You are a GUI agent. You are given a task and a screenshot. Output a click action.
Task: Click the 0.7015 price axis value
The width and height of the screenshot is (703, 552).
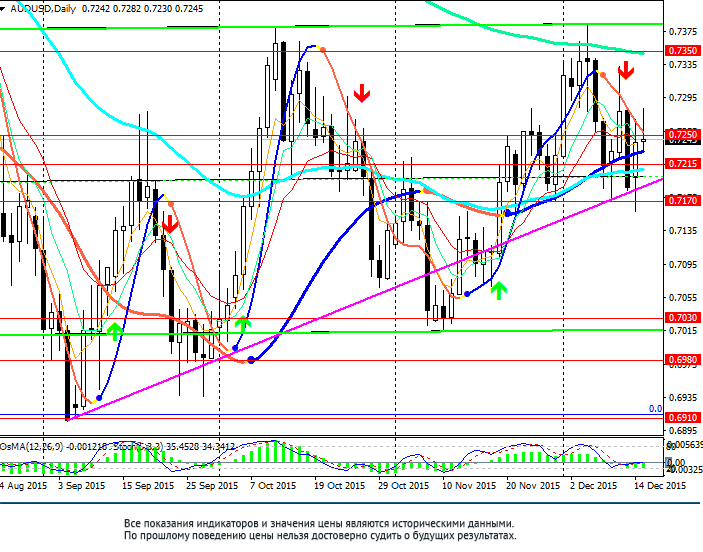683,331
